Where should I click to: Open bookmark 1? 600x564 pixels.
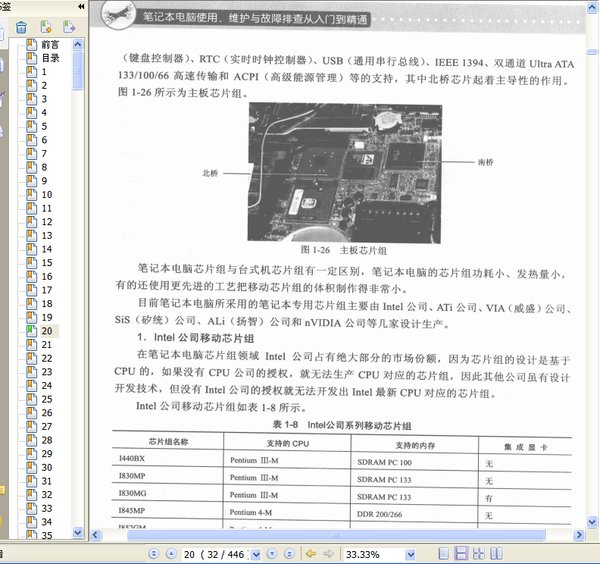point(44,72)
